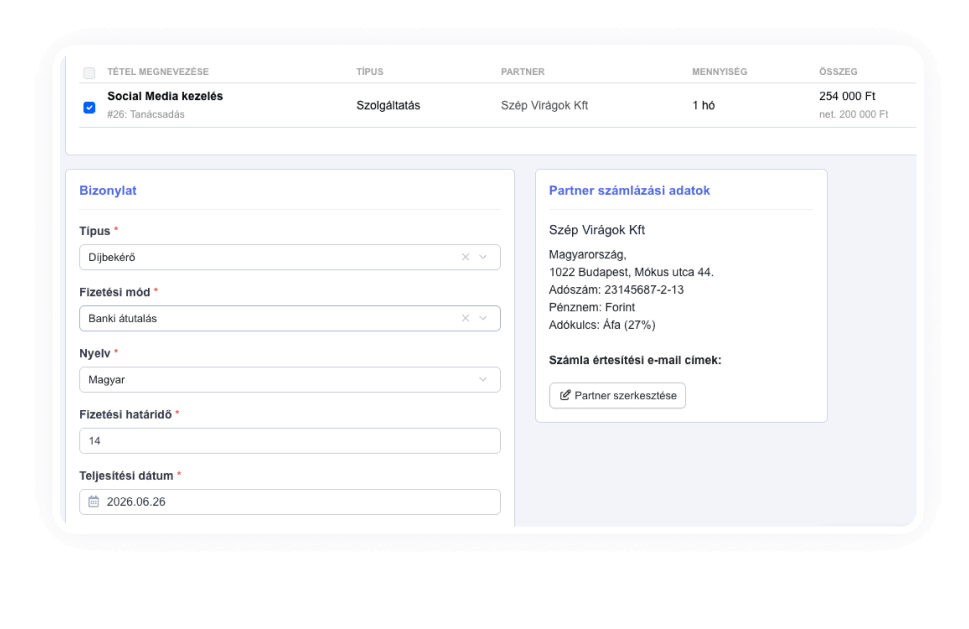Click the Adókulcs: Áfa (27%) line
Screen dimensions: 969x629
click(x=602, y=325)
